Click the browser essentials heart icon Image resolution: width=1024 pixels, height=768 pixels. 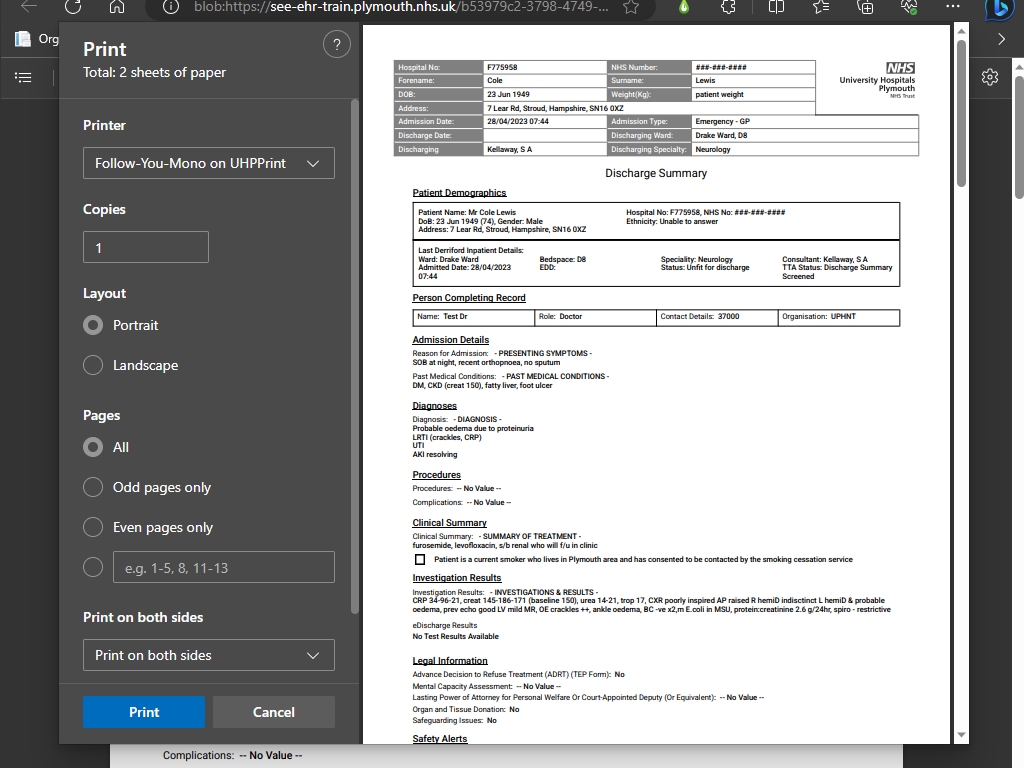pos(909,7)
